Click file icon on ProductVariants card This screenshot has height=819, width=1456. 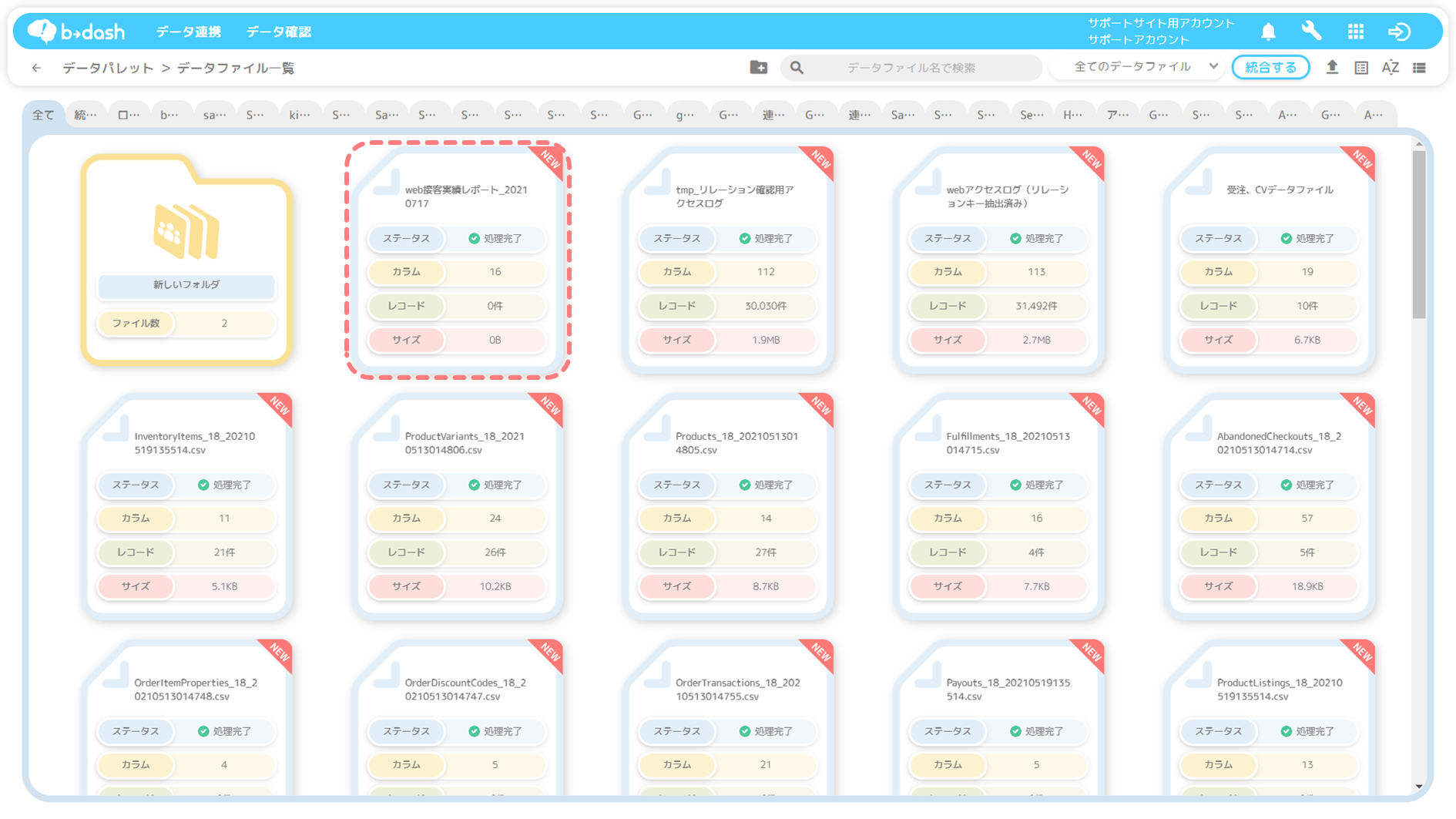(x=386, y=429)
